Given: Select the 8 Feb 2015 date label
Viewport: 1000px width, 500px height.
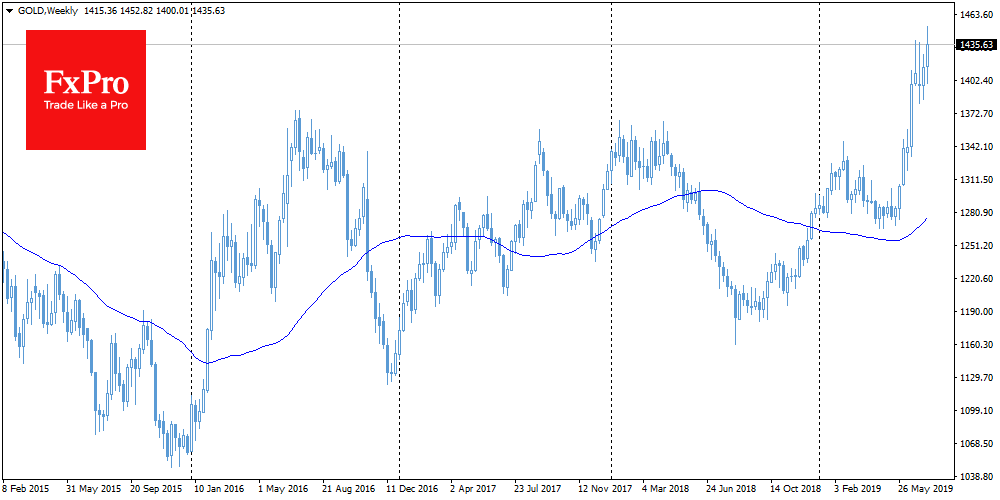Looking at the screenshot, I should [25, 490].
